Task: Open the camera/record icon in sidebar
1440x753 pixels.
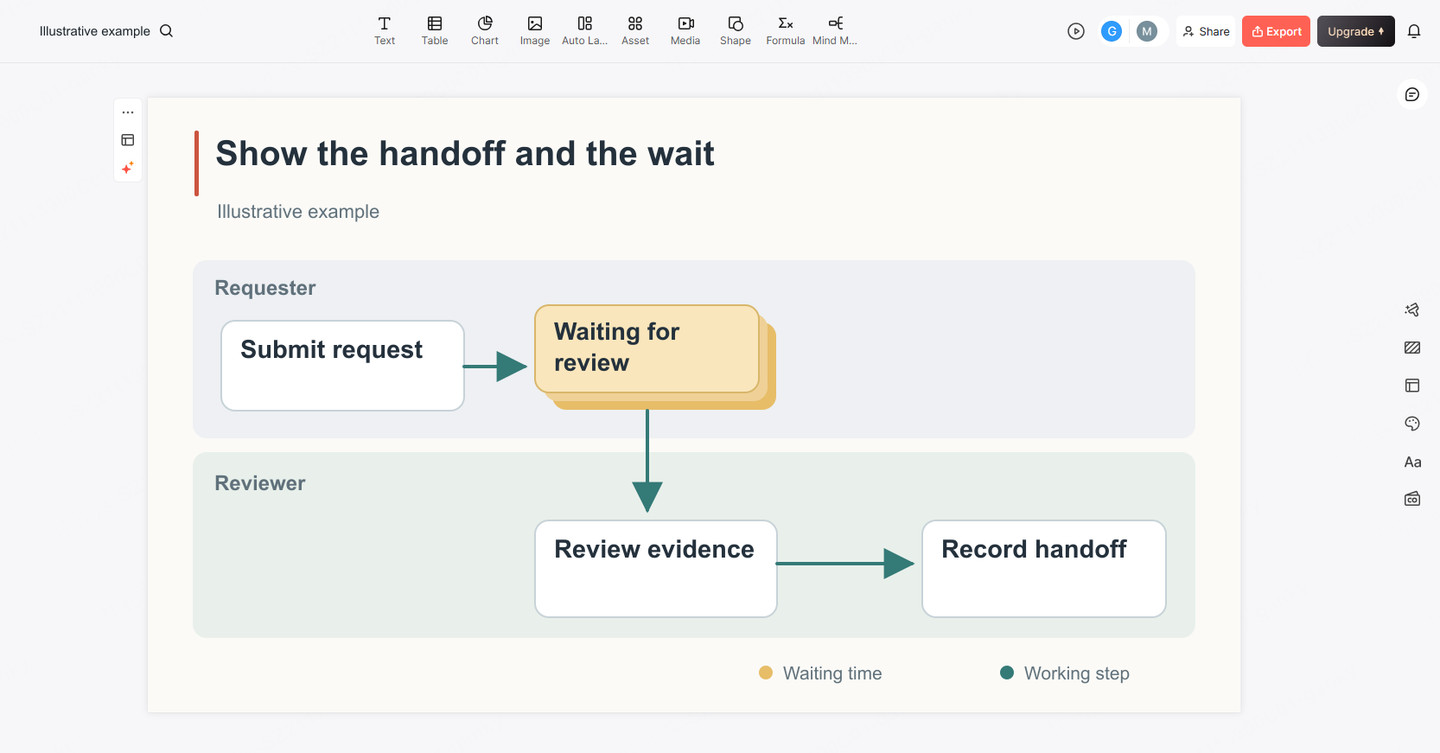Action: tap(1412, 499)
